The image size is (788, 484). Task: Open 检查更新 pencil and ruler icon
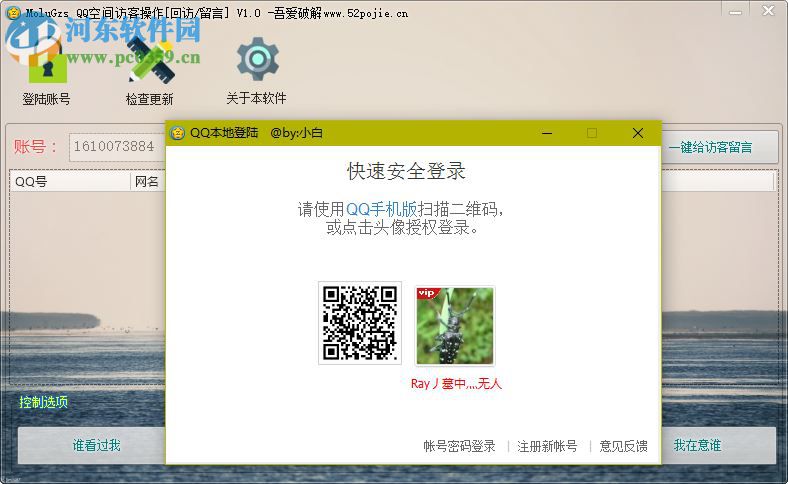point(150,60)
